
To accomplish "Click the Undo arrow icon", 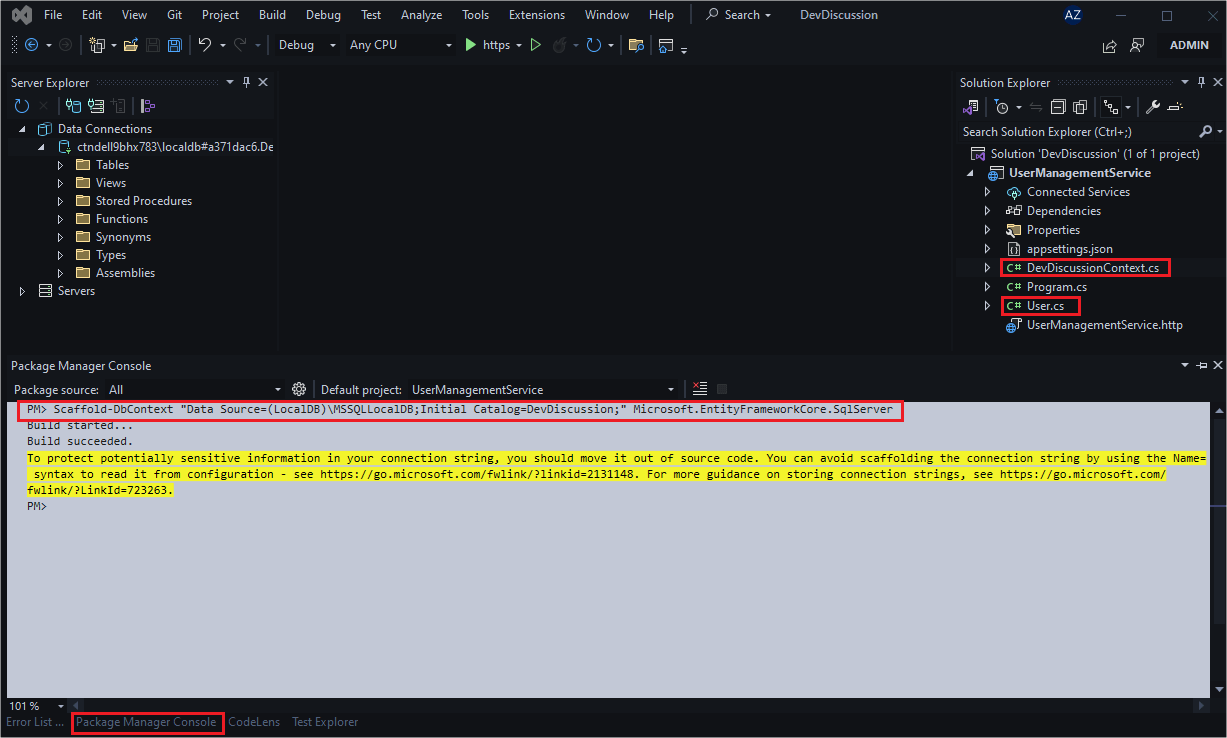I will 204,45.
